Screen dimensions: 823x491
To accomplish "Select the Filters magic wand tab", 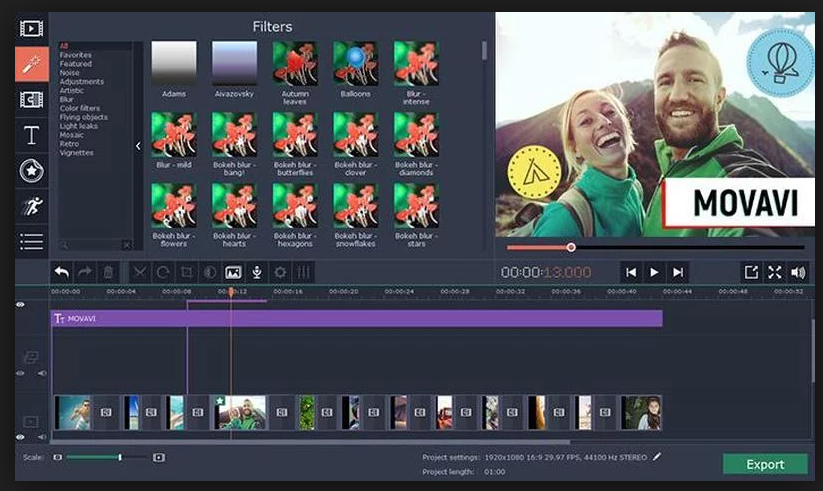I will [31, 64].
